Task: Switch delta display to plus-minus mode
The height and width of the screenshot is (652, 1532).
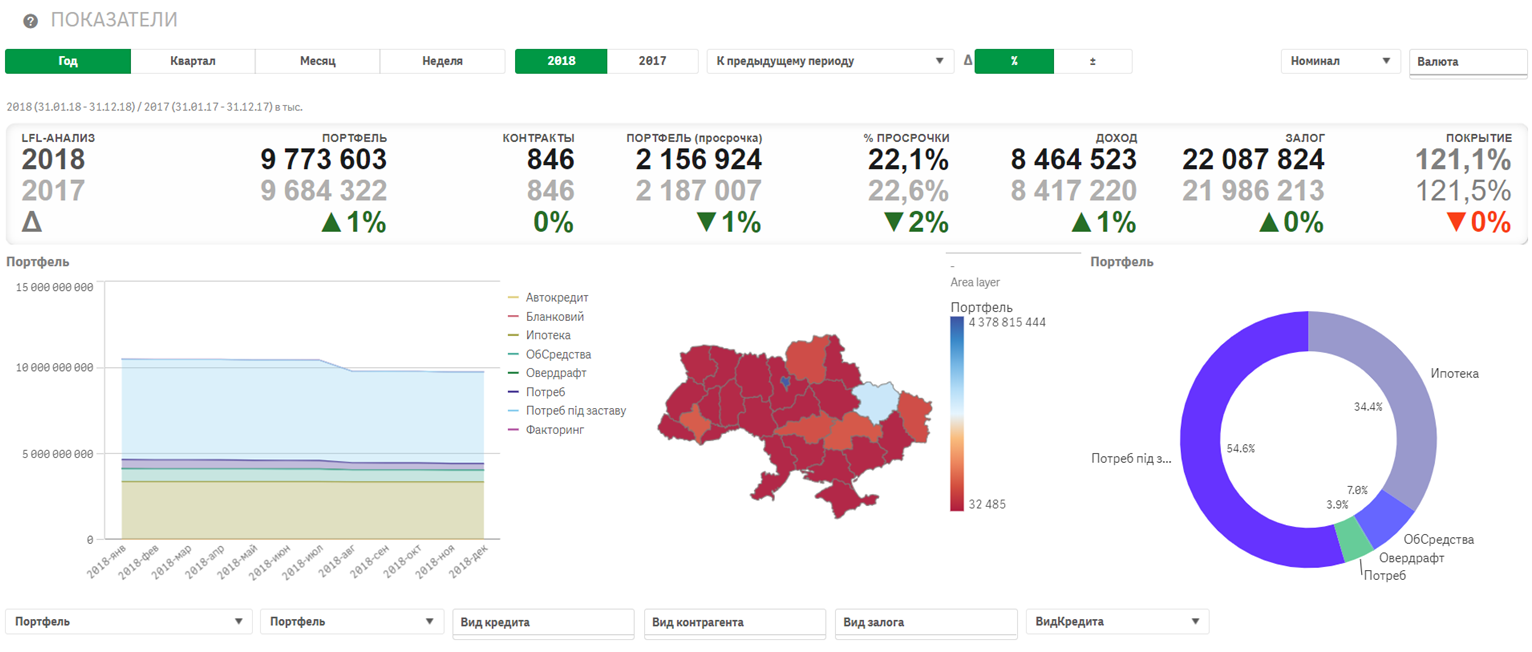Action: [1092, 61]
